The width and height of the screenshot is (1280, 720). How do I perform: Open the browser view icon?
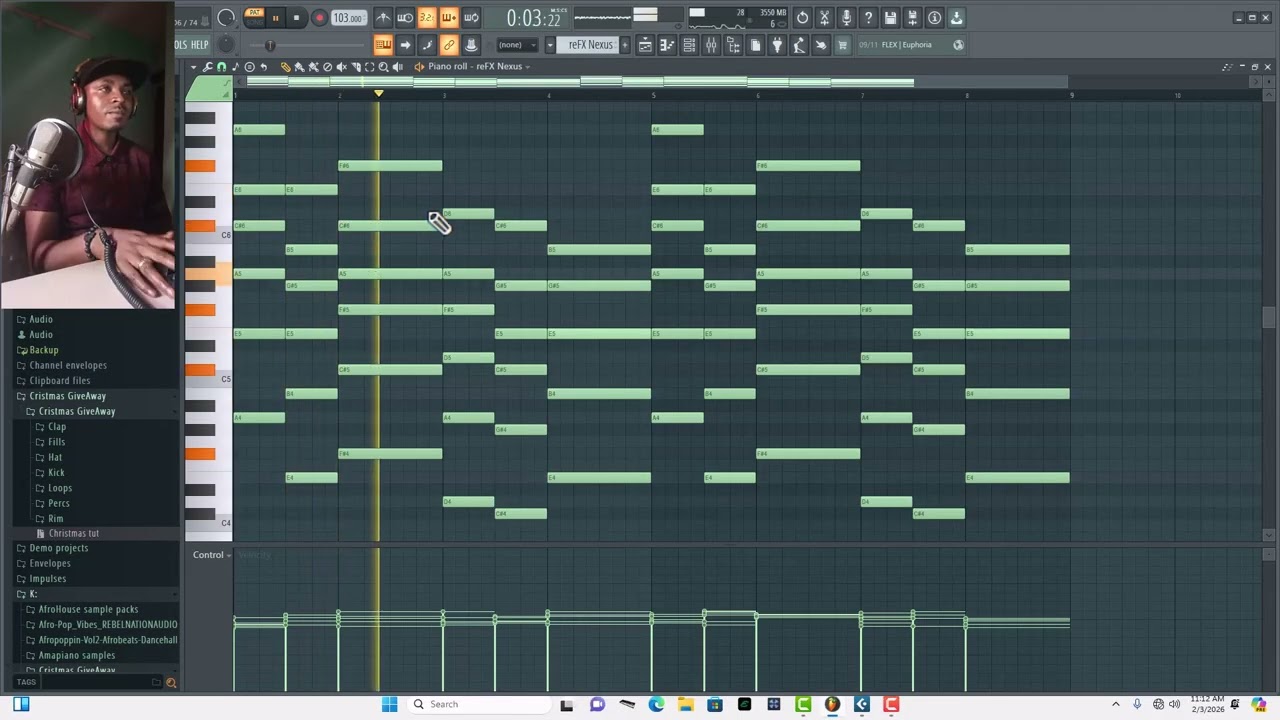[733, 45]
